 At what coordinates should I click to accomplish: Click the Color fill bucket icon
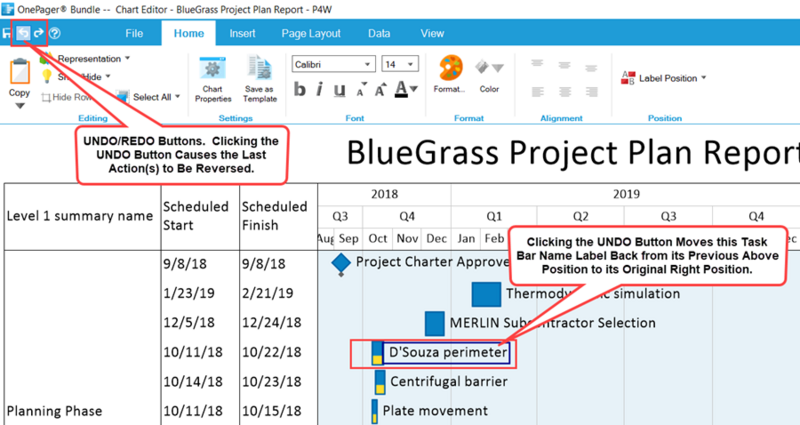click(x=482, y=67)
